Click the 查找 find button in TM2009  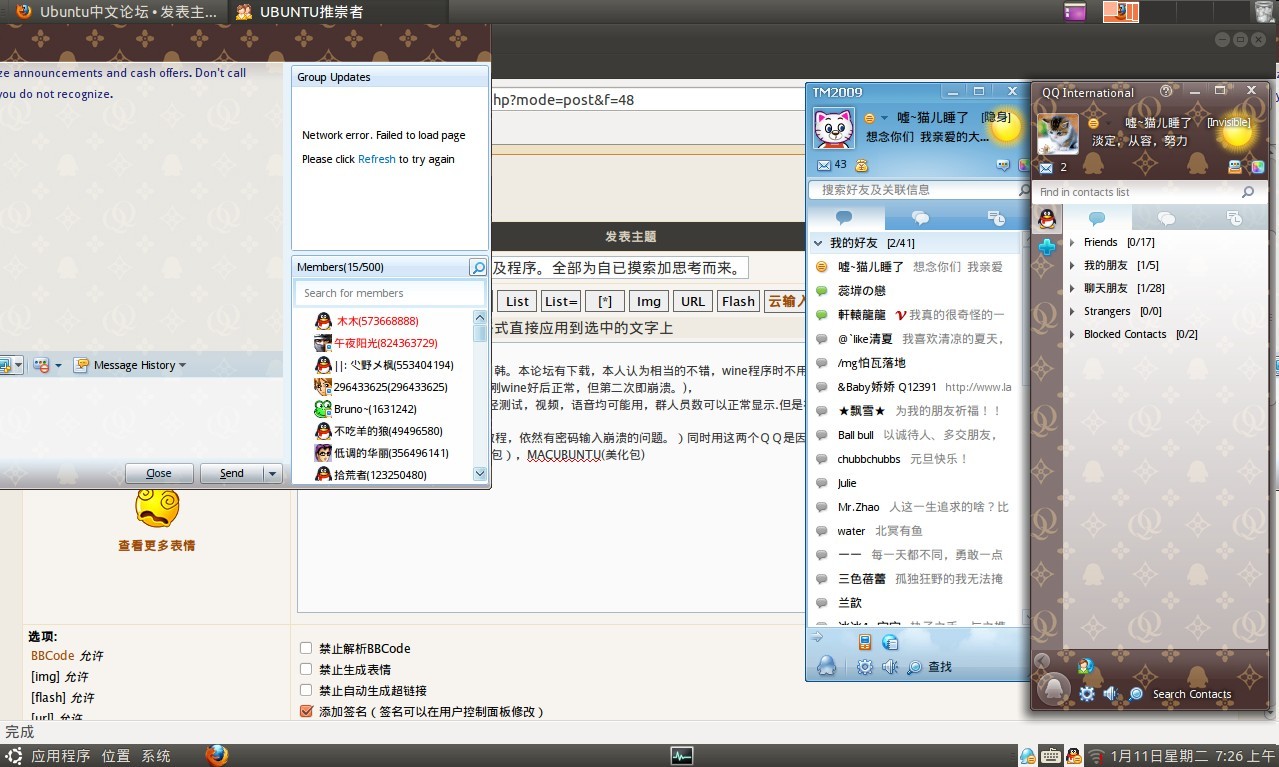coord(929,667)
